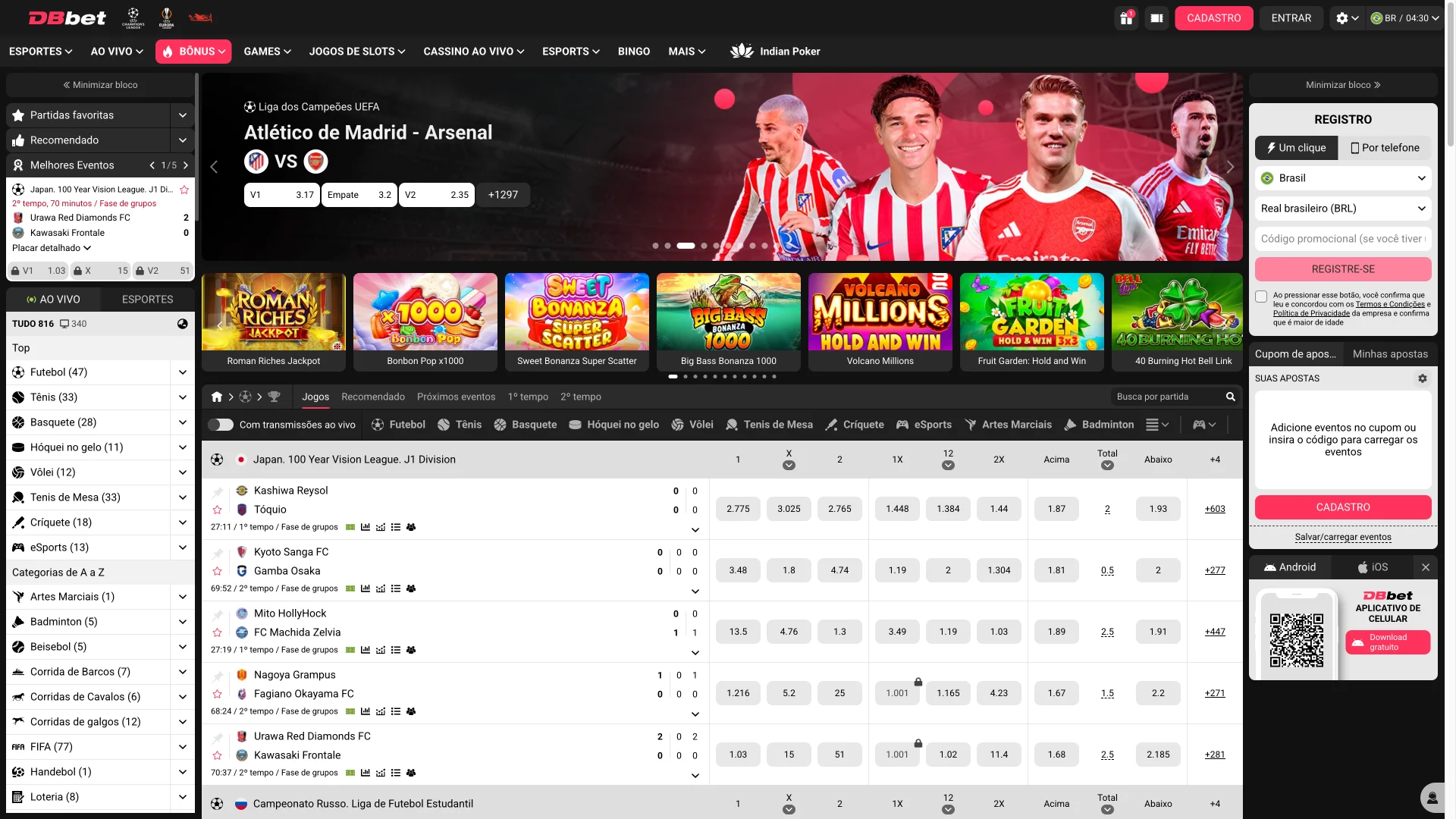Toggle Com transmissões ao vivo switch
Viewport: 1456px width, 819px height.
click(221, 425)
